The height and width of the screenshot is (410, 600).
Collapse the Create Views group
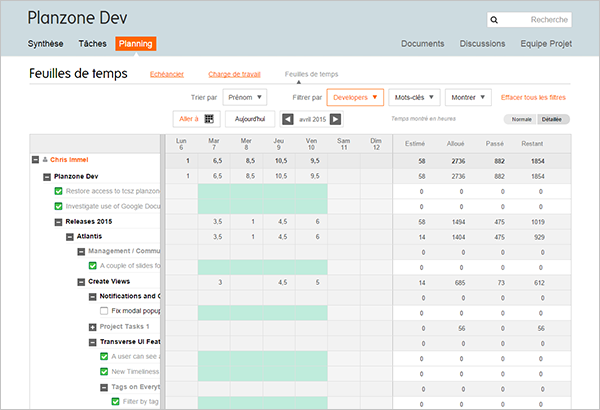click(81, 282)
